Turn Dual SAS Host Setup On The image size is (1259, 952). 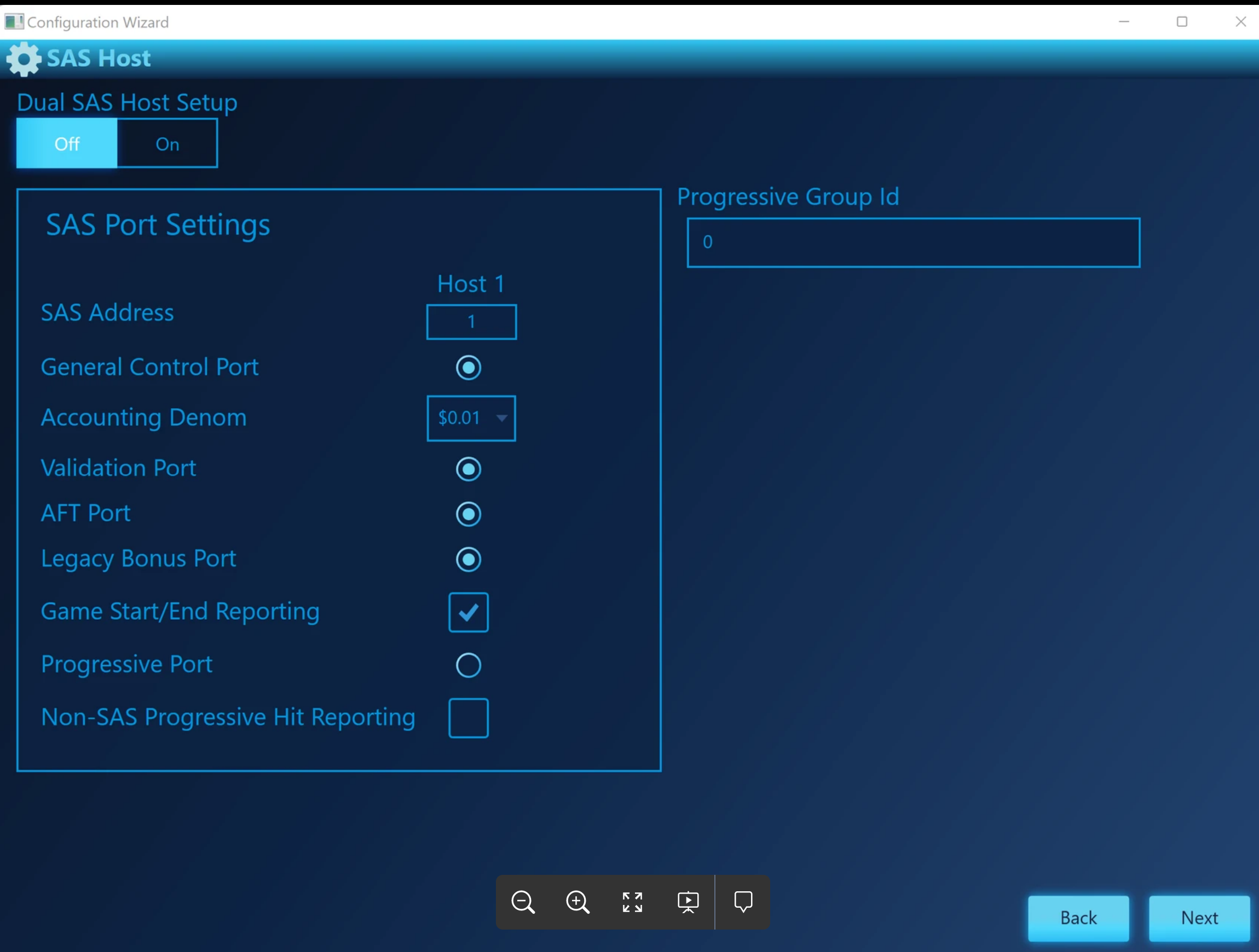[168, 144]
